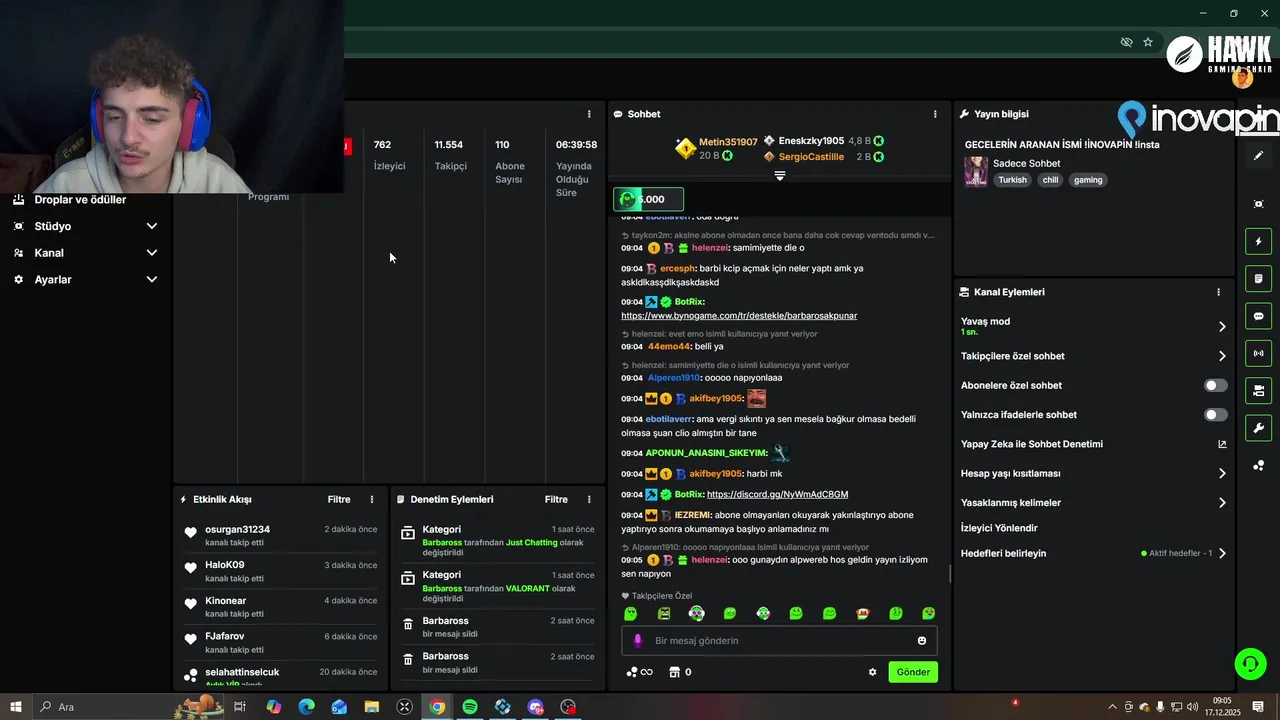Enable Abonelere özel sohbet toggle
1280x720 pixels.
tap(1216, 385)
